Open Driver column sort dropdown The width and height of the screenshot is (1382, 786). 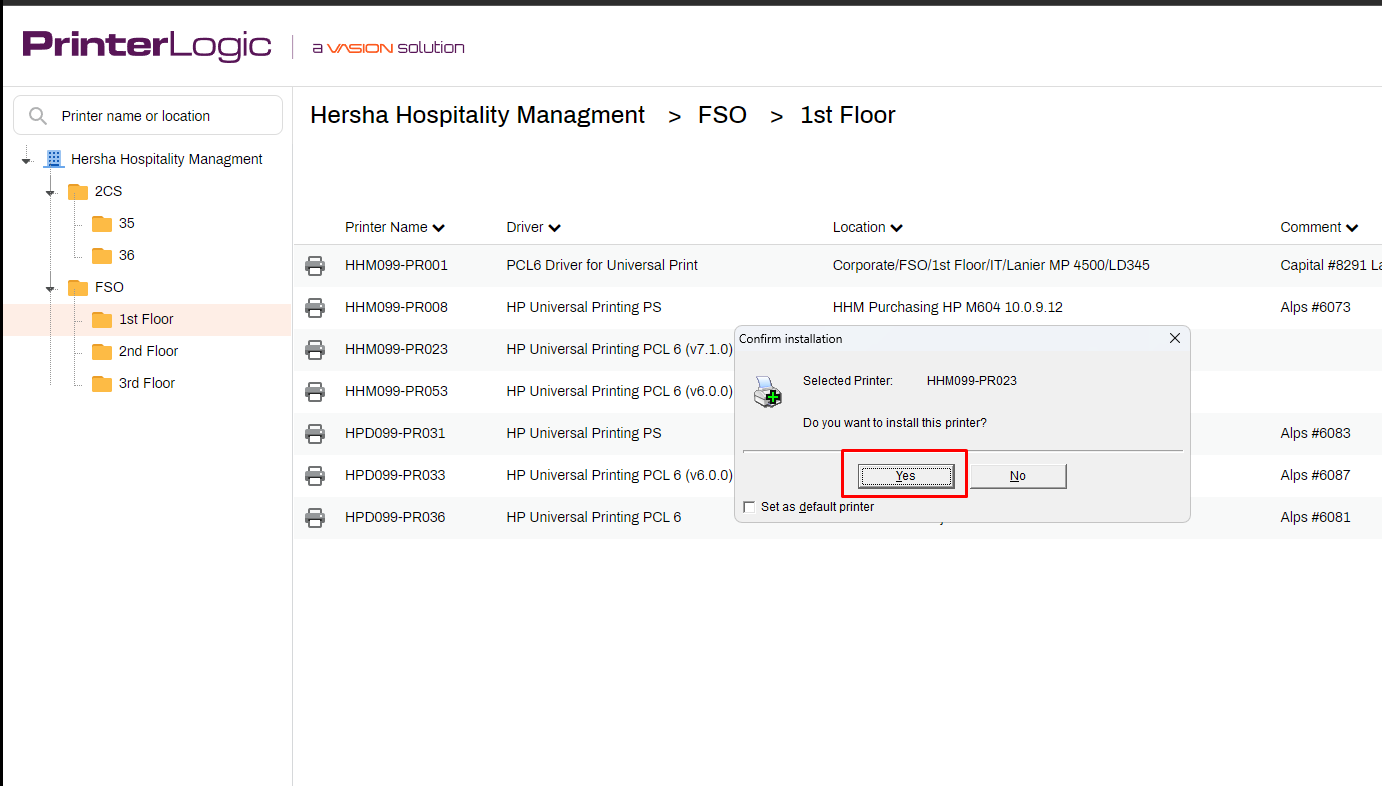click(x=555, y=228)
